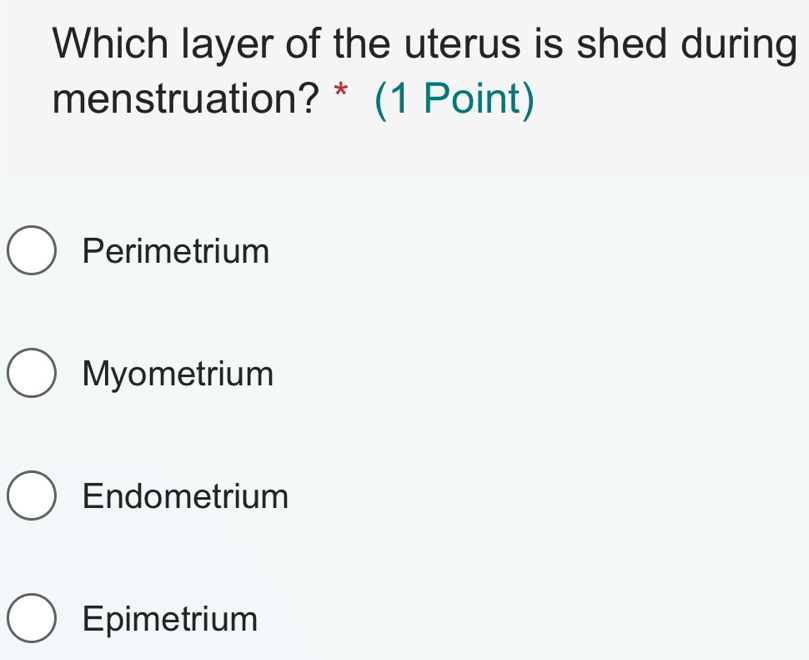
Task: Select the Perimetrium radio button
Action: (32, 252)
